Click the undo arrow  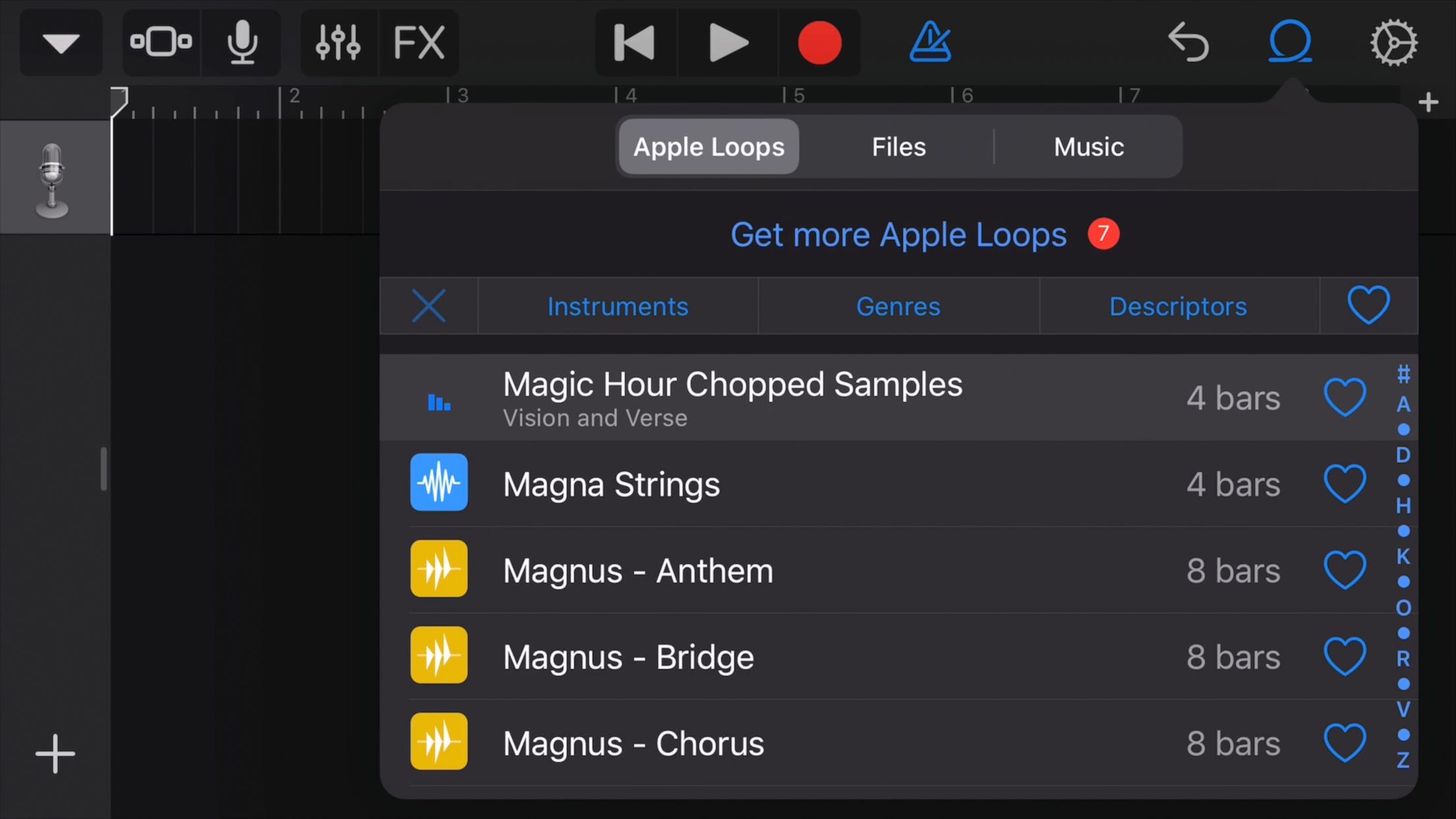coord(1188,42)
